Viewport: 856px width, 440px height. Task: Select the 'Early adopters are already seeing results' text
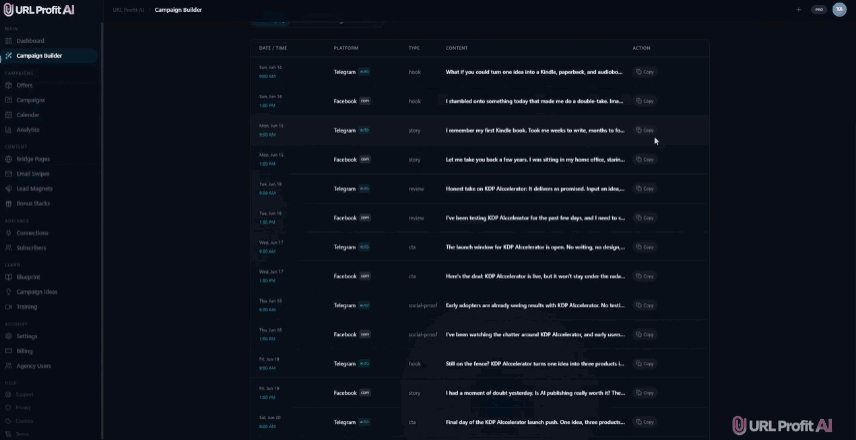click(x=535, y=305)
